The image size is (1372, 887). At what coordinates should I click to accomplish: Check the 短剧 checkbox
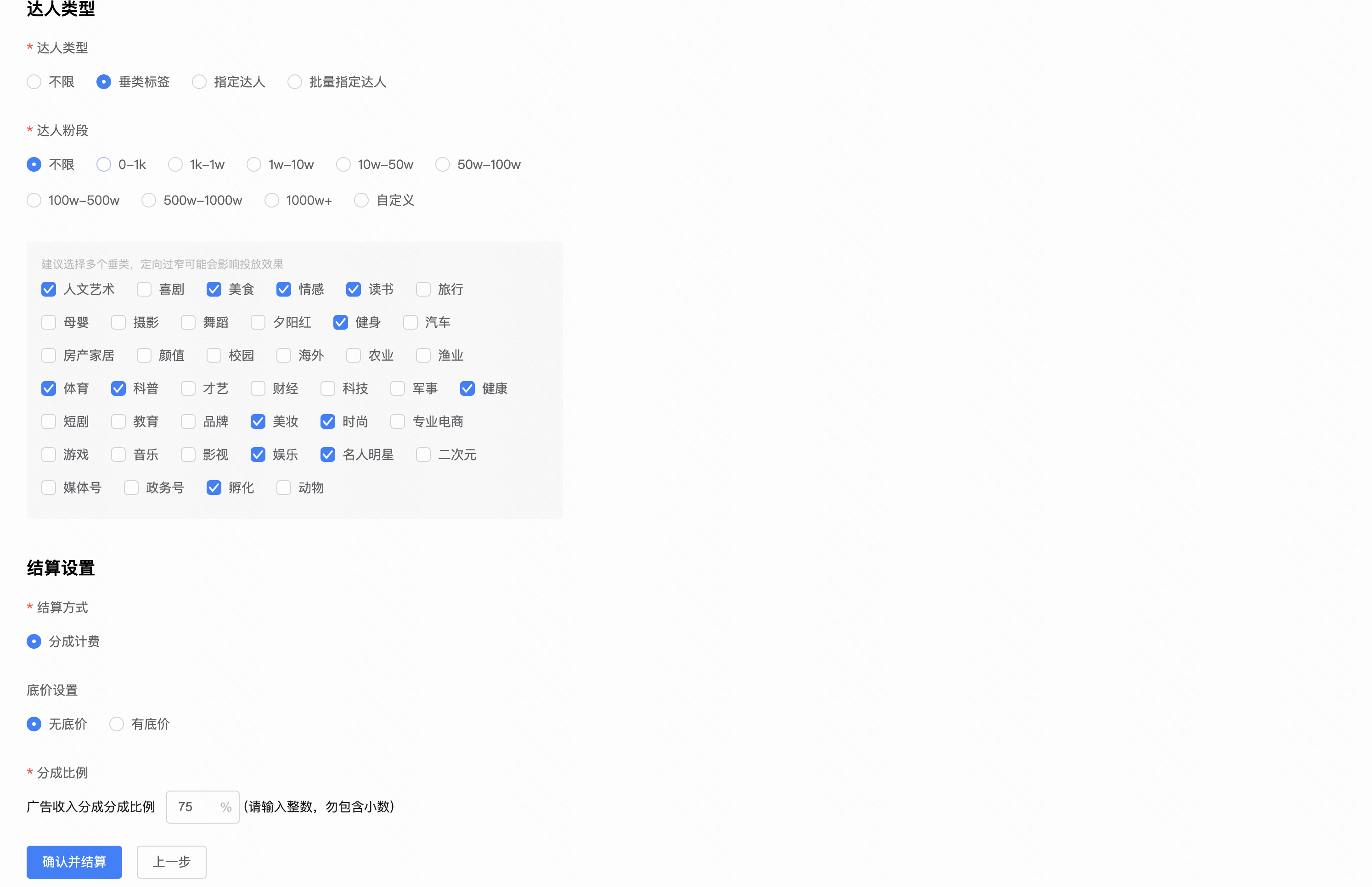[x=49, y=421]
